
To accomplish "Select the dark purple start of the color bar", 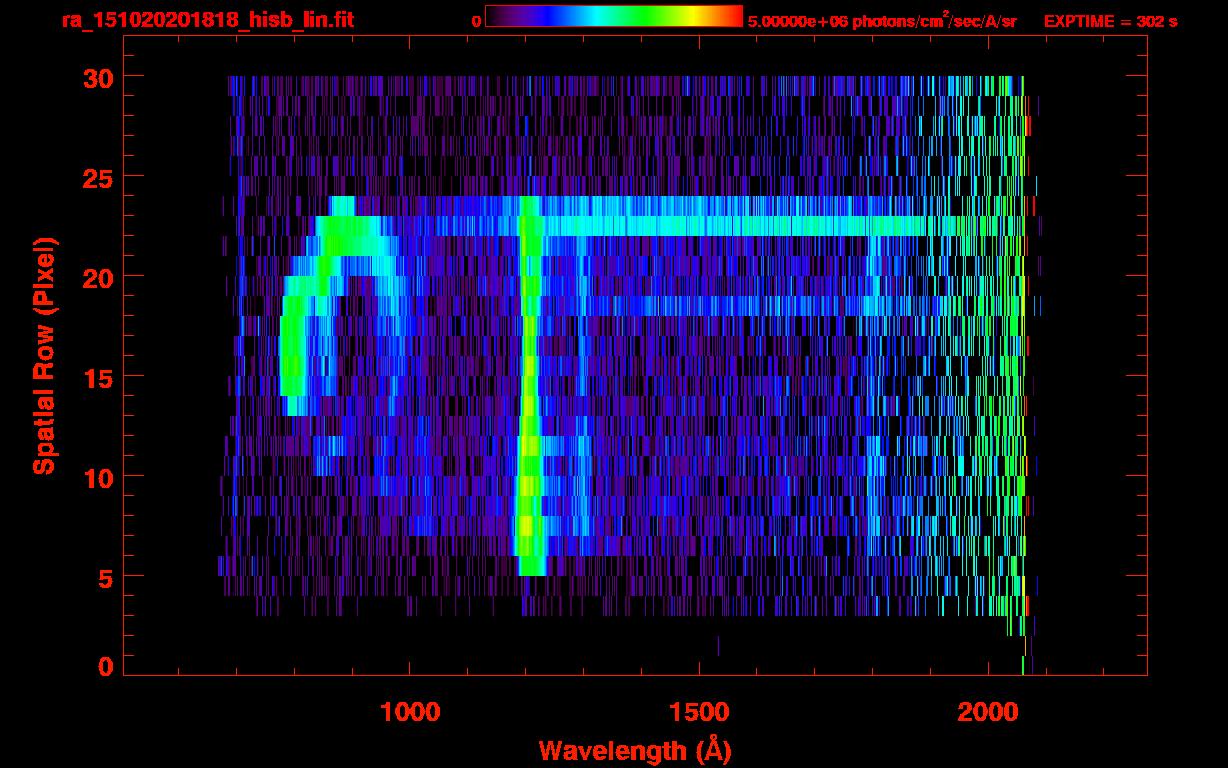I will pyautogui.click(x=493, y=16).
